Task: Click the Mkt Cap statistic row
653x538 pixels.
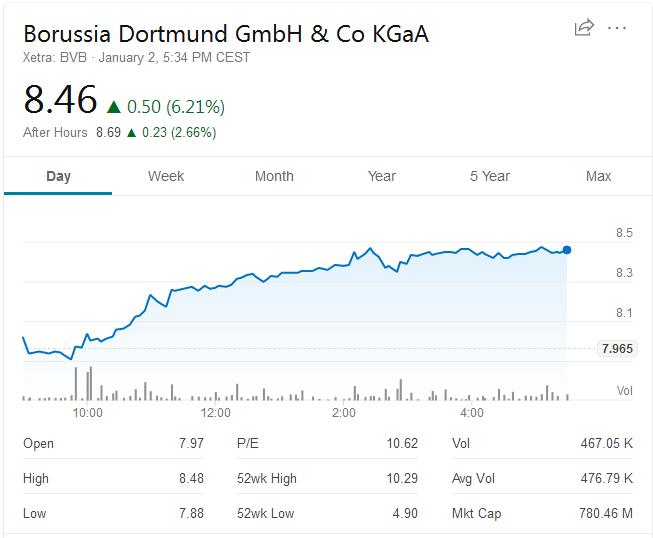Action: (542, 513)
